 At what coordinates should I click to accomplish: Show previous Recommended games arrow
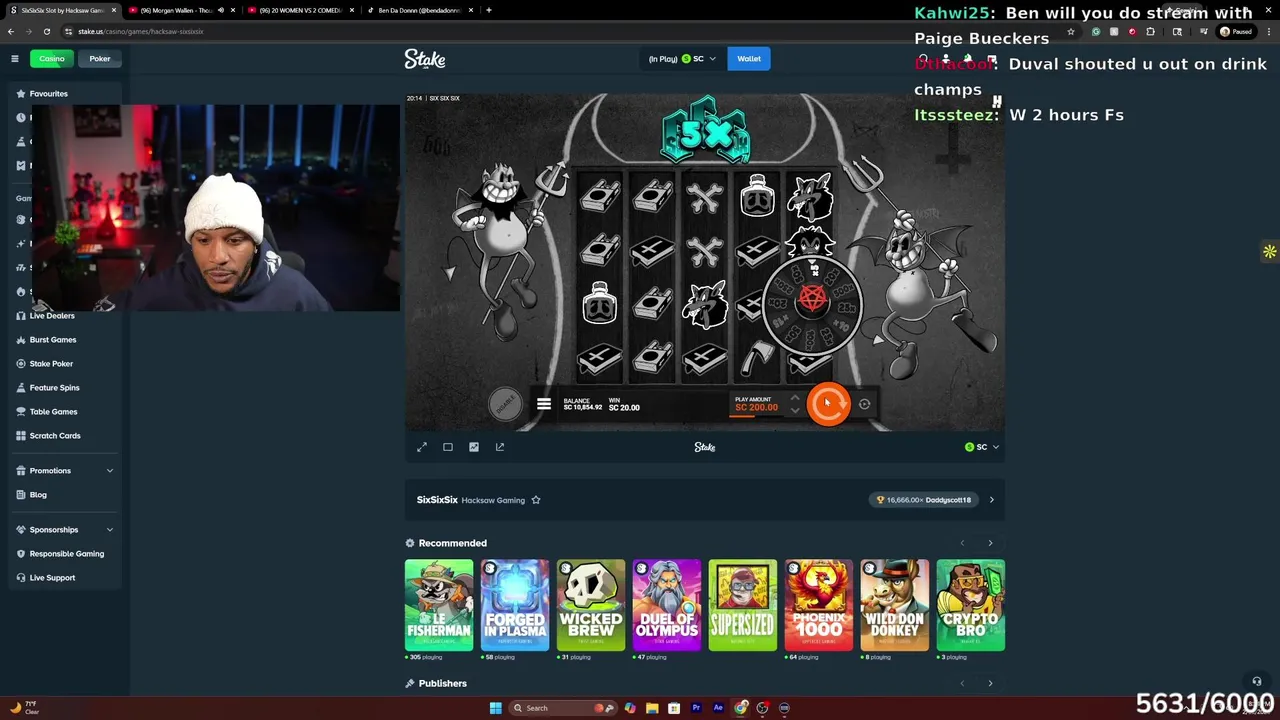962,543
